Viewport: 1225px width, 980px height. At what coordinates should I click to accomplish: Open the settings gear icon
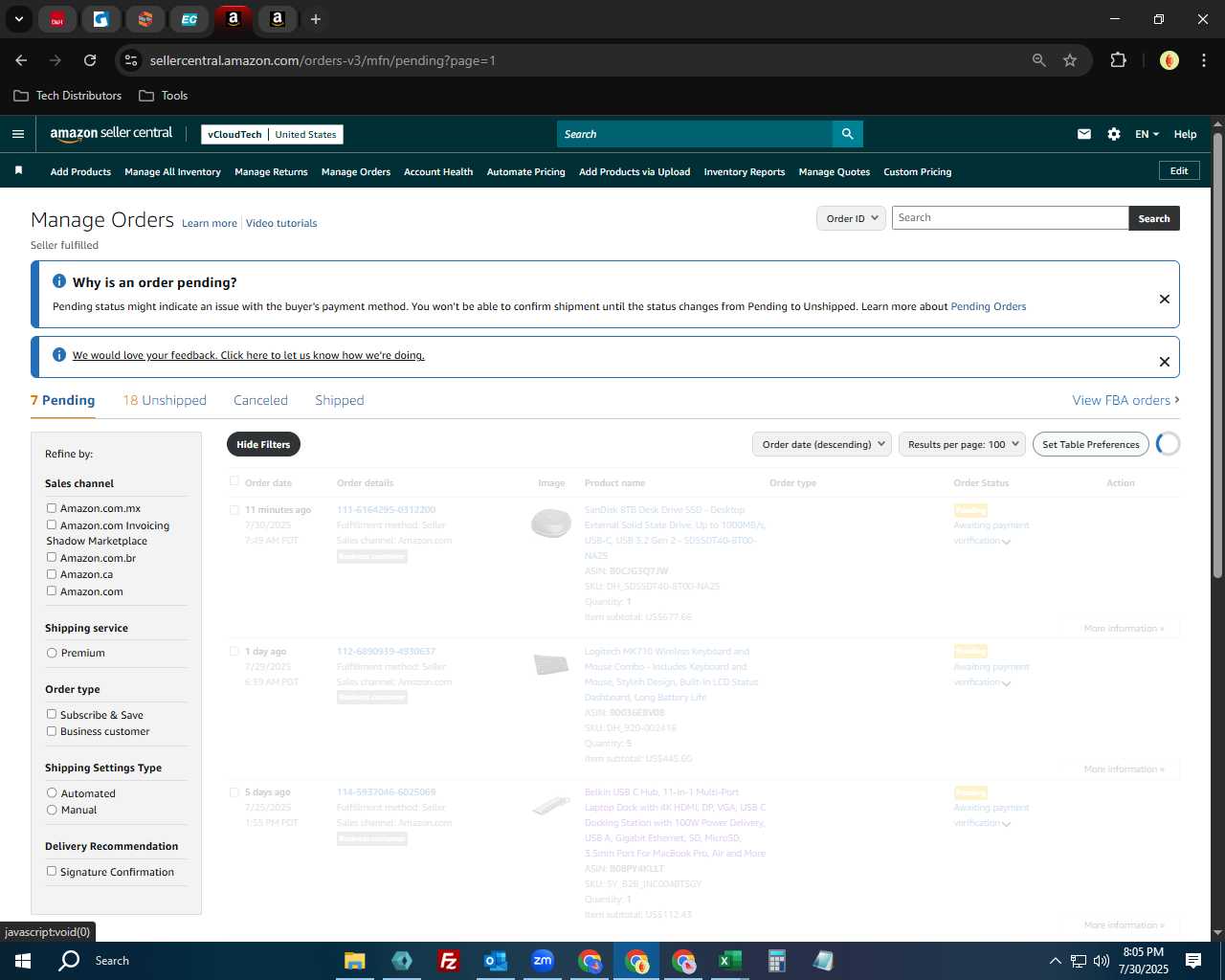(x=1114, y=134)
